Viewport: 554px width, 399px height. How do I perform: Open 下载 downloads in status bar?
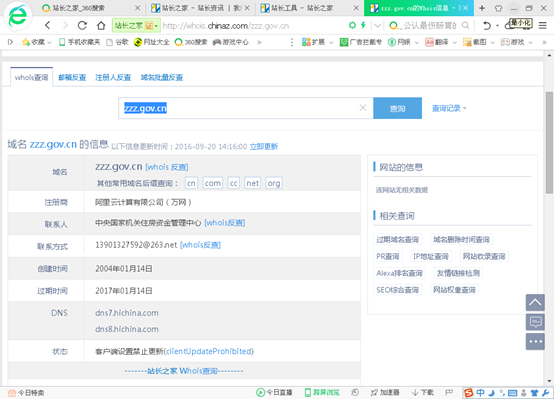pos(423,392)
